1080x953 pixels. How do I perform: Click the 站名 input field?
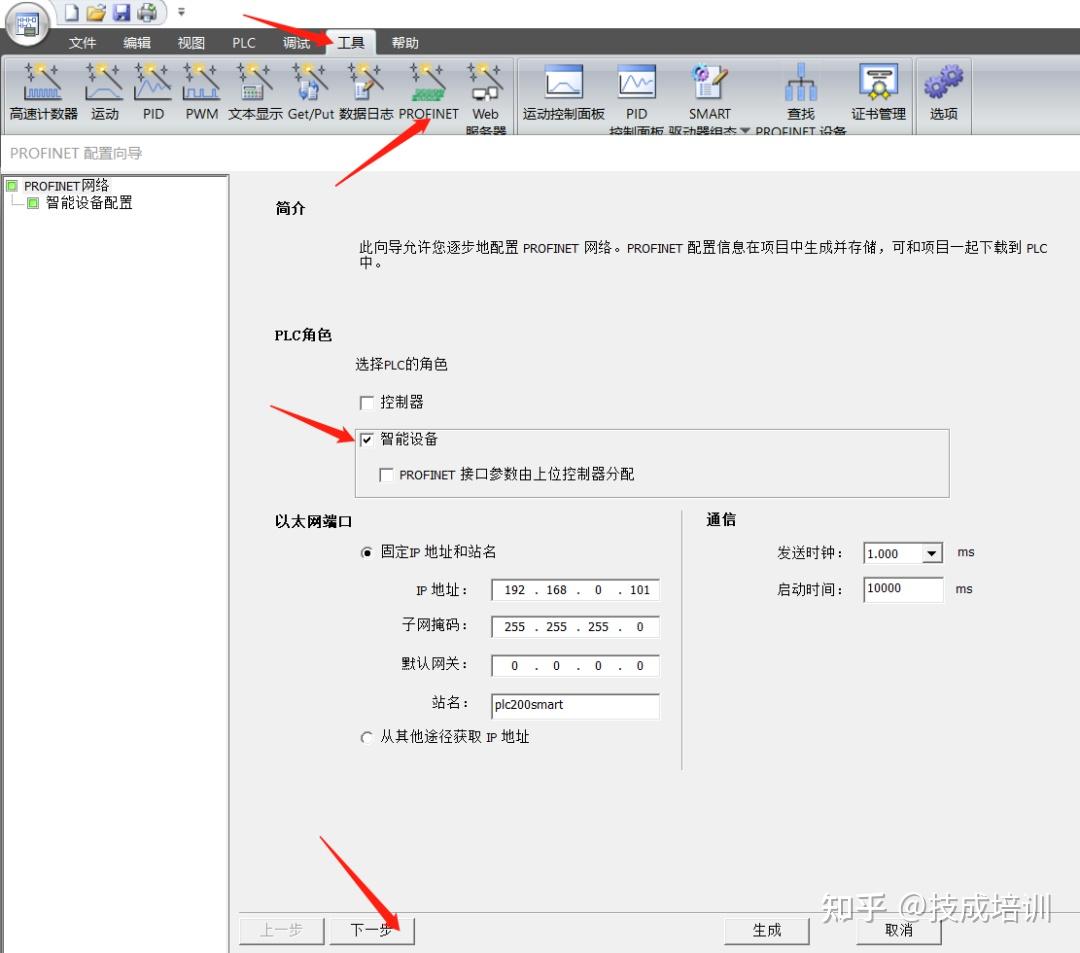point(575,705)
